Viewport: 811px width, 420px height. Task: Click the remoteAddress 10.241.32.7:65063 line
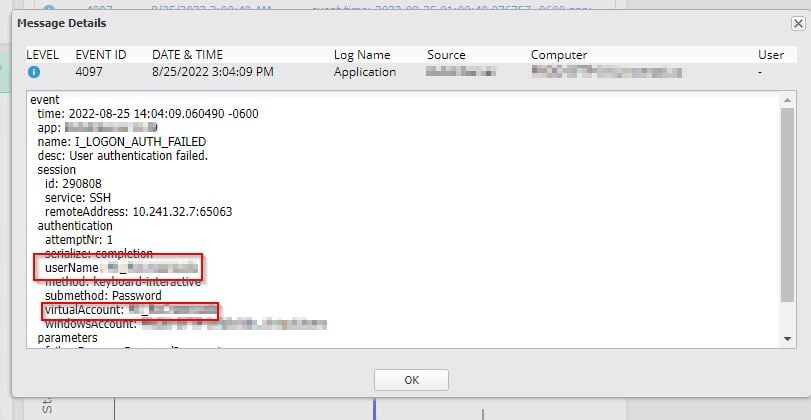(139, 212)
